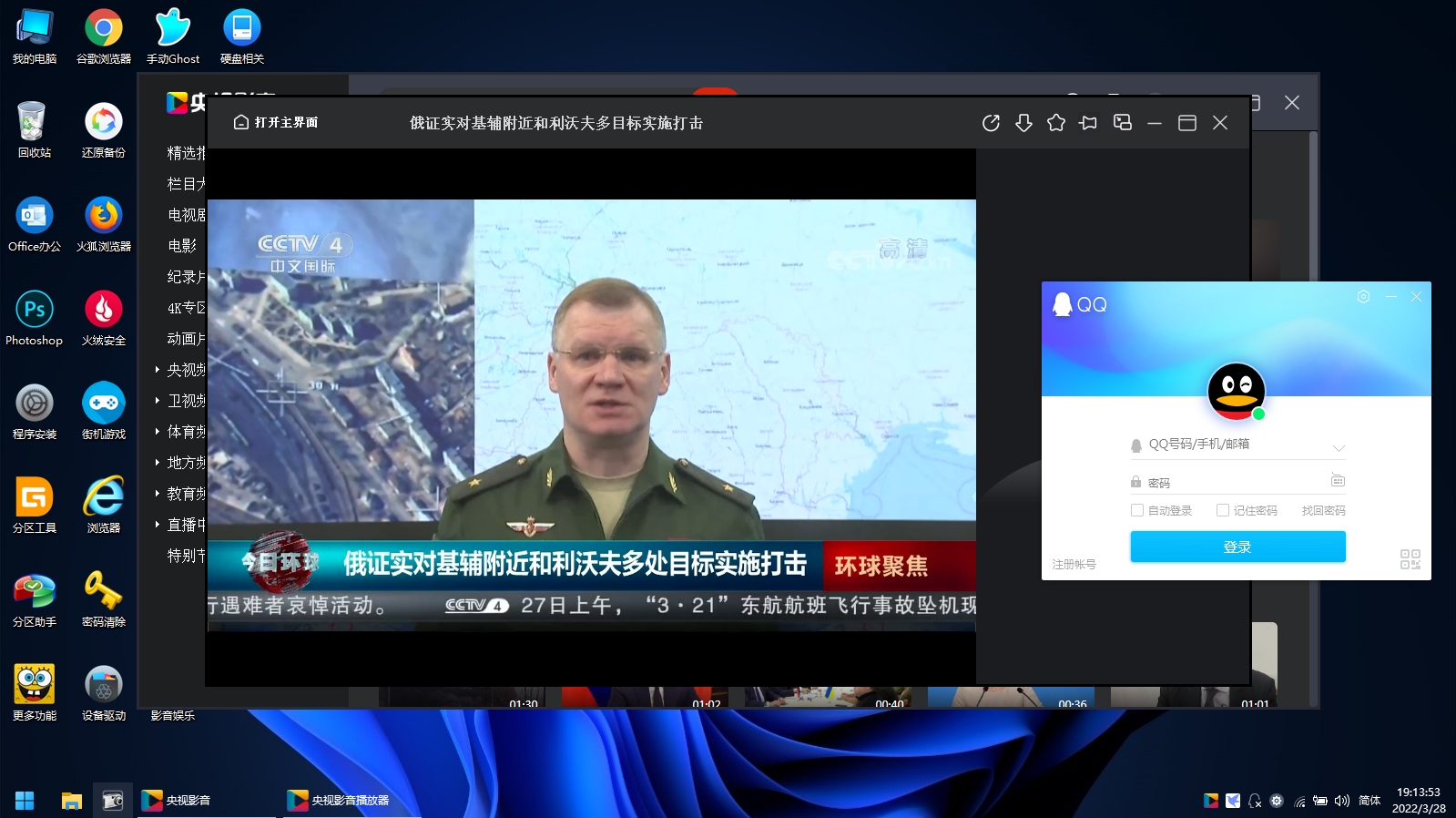
Task: Open 街机游戏 desktop icon
Action: point(104,412)
